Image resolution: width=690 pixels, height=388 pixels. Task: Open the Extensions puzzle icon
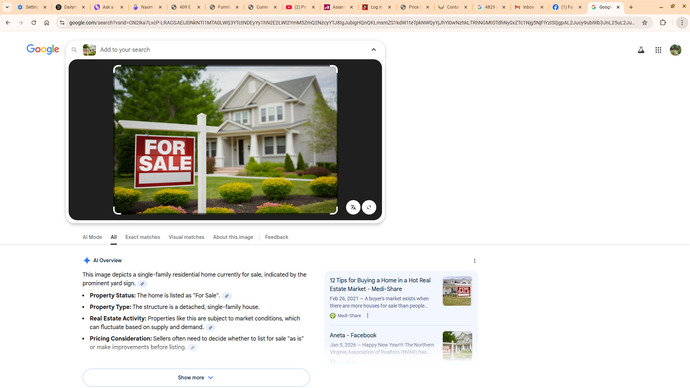click(663, 22)
